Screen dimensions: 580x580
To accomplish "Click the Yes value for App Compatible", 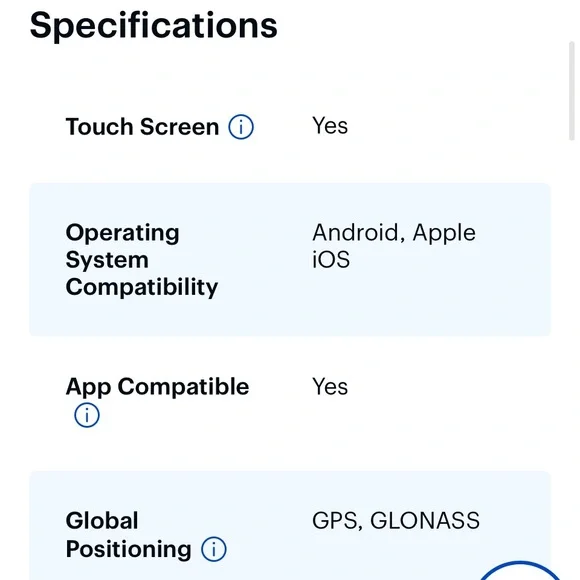I will click(330, 387).
